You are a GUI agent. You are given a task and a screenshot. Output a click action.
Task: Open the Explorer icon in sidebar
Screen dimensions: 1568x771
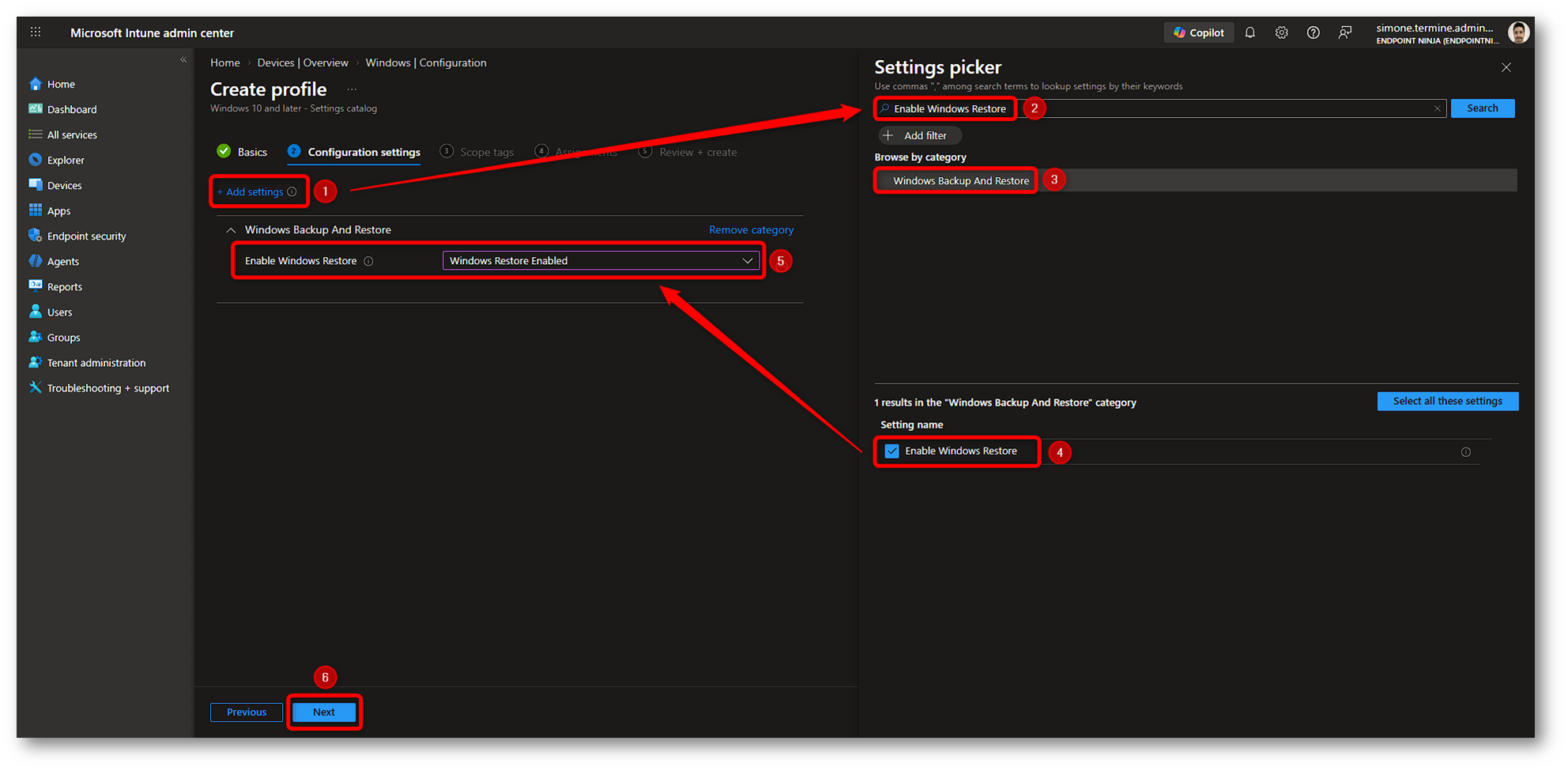point(36,160)
